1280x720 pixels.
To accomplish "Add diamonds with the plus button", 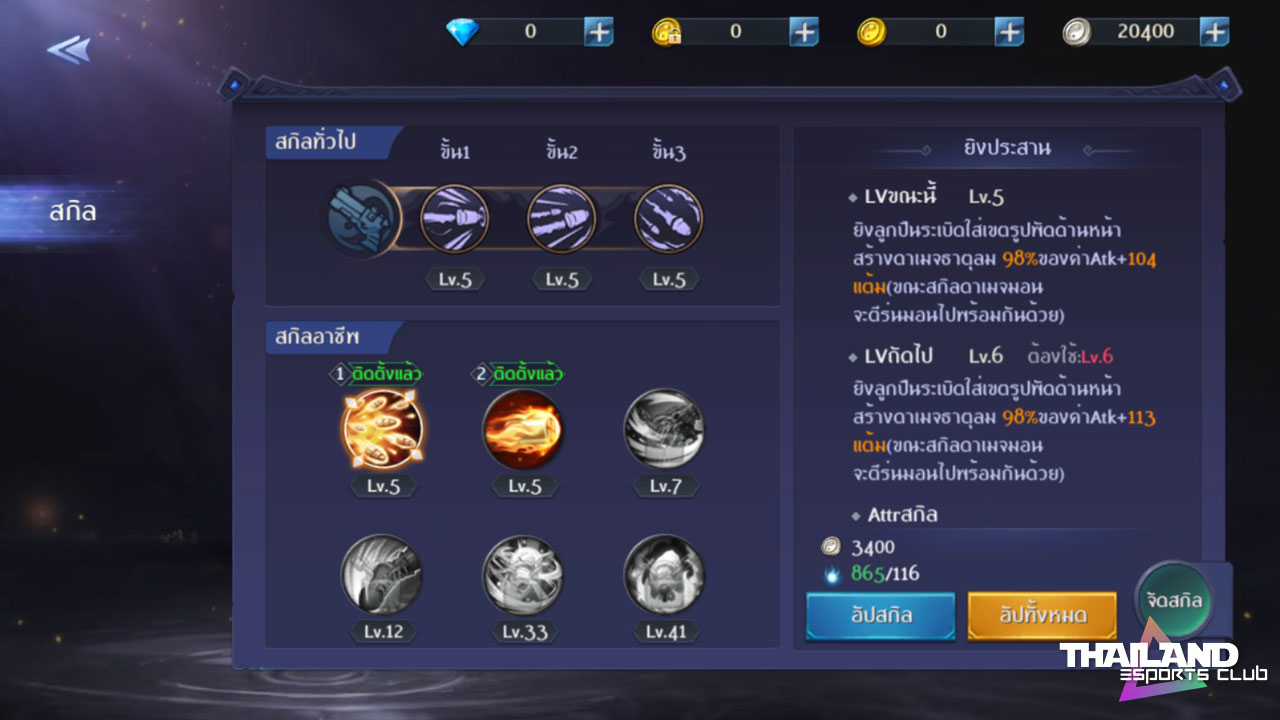I will click(599, 32).
